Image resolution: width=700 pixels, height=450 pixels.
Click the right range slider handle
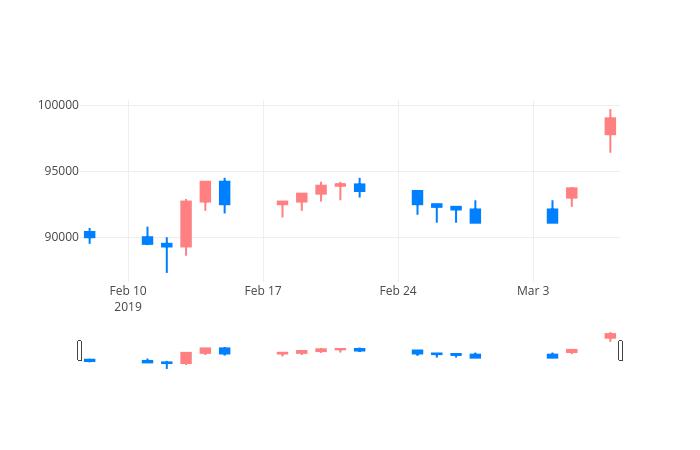coord(621,350)
